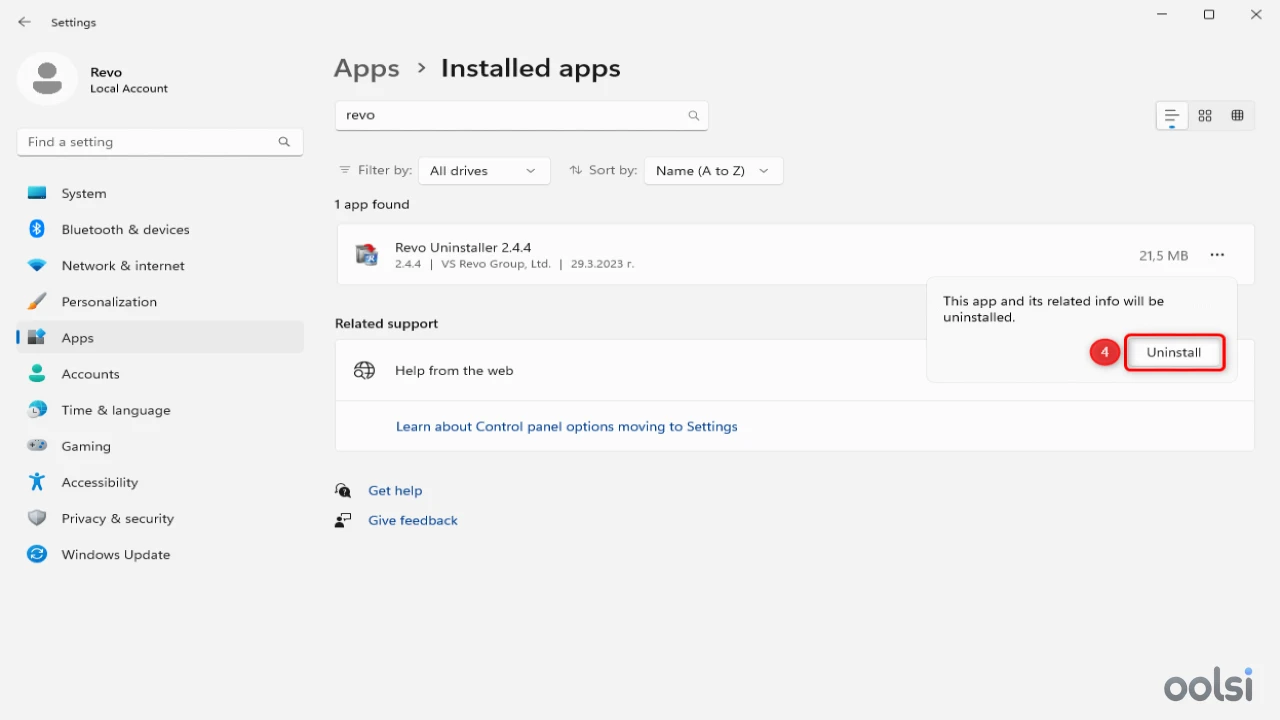Viewport: 1280px width, 720px height.
Task: Click the 21,5 MB size text
Action: click(x=1164, y=256)
